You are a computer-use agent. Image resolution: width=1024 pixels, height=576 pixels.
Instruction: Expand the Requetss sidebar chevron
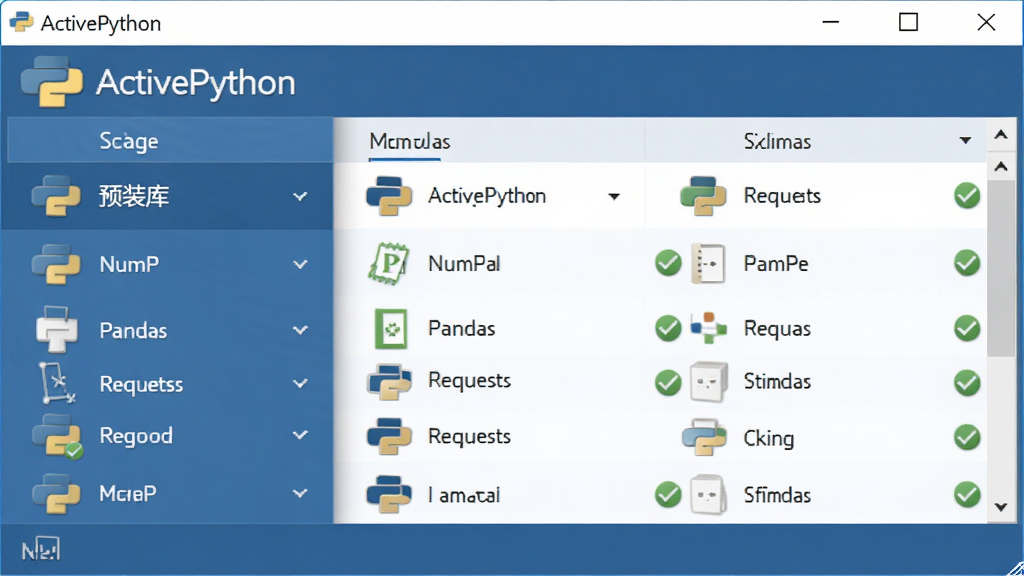point(300,383)
